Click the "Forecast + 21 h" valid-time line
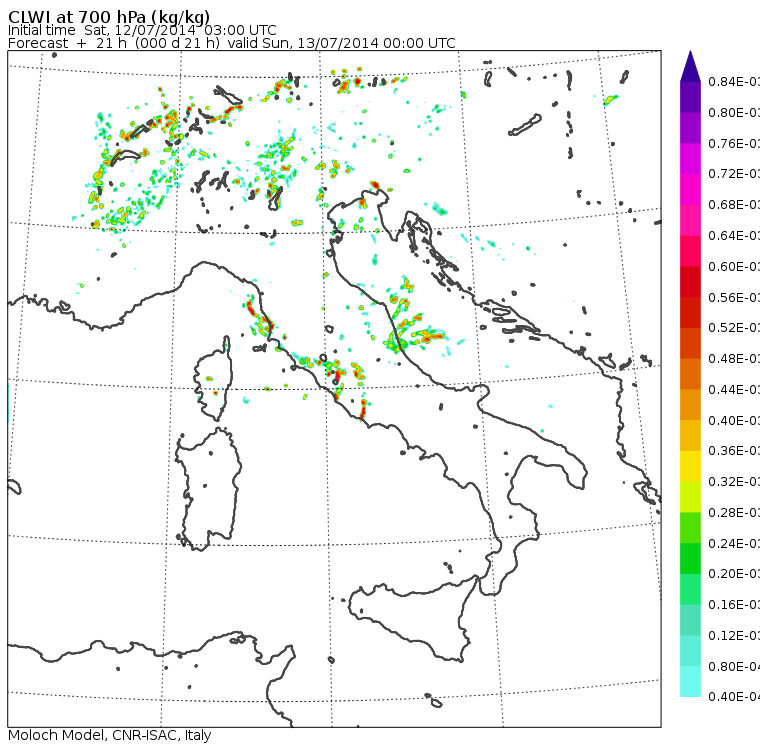 coord(232,43)
